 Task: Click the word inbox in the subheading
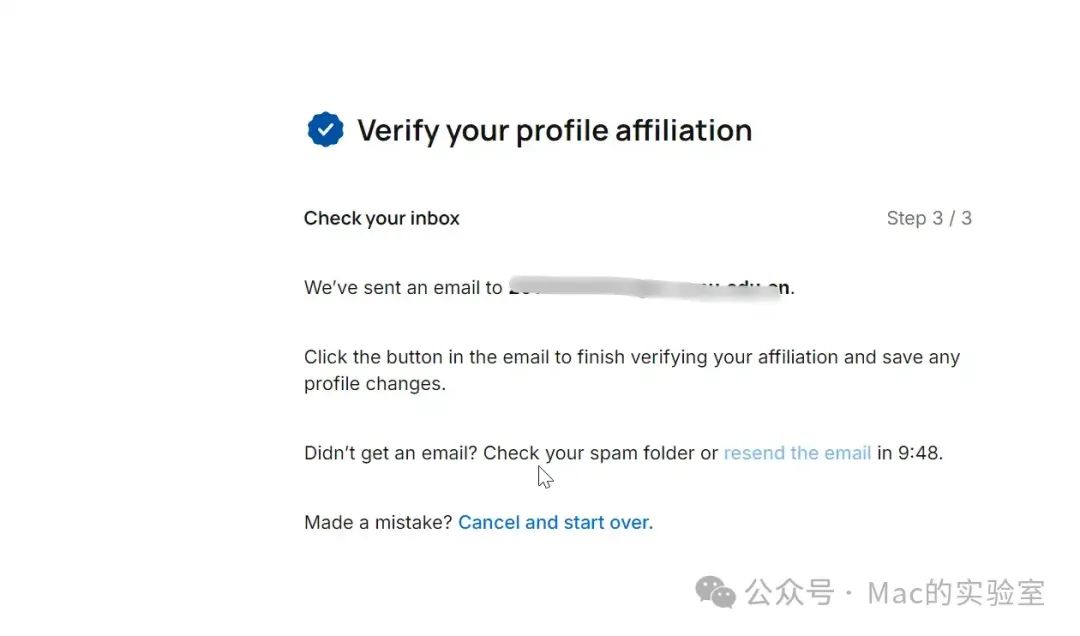tap(435, 218)
